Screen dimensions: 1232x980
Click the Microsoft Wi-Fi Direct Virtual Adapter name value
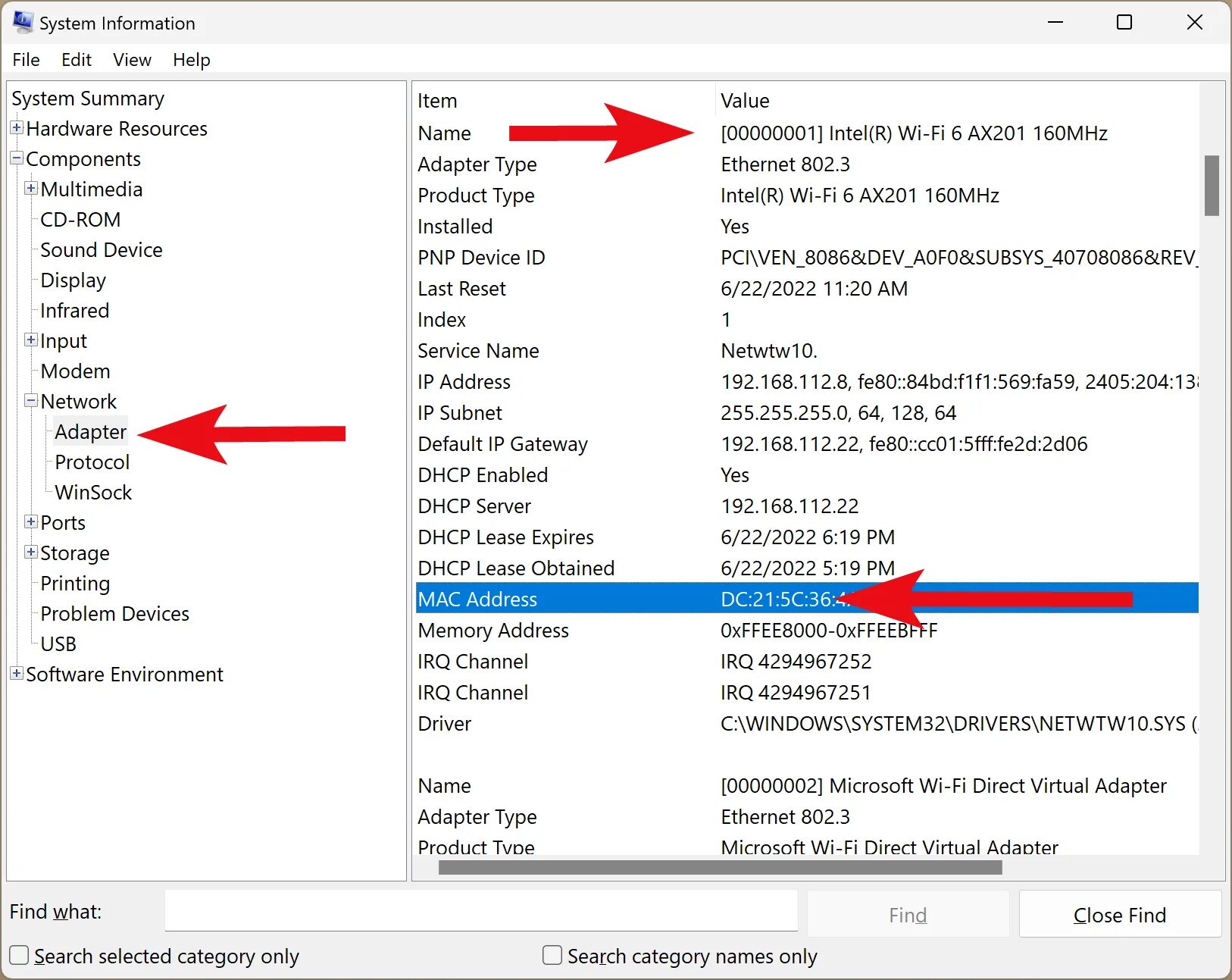[943, 786]
